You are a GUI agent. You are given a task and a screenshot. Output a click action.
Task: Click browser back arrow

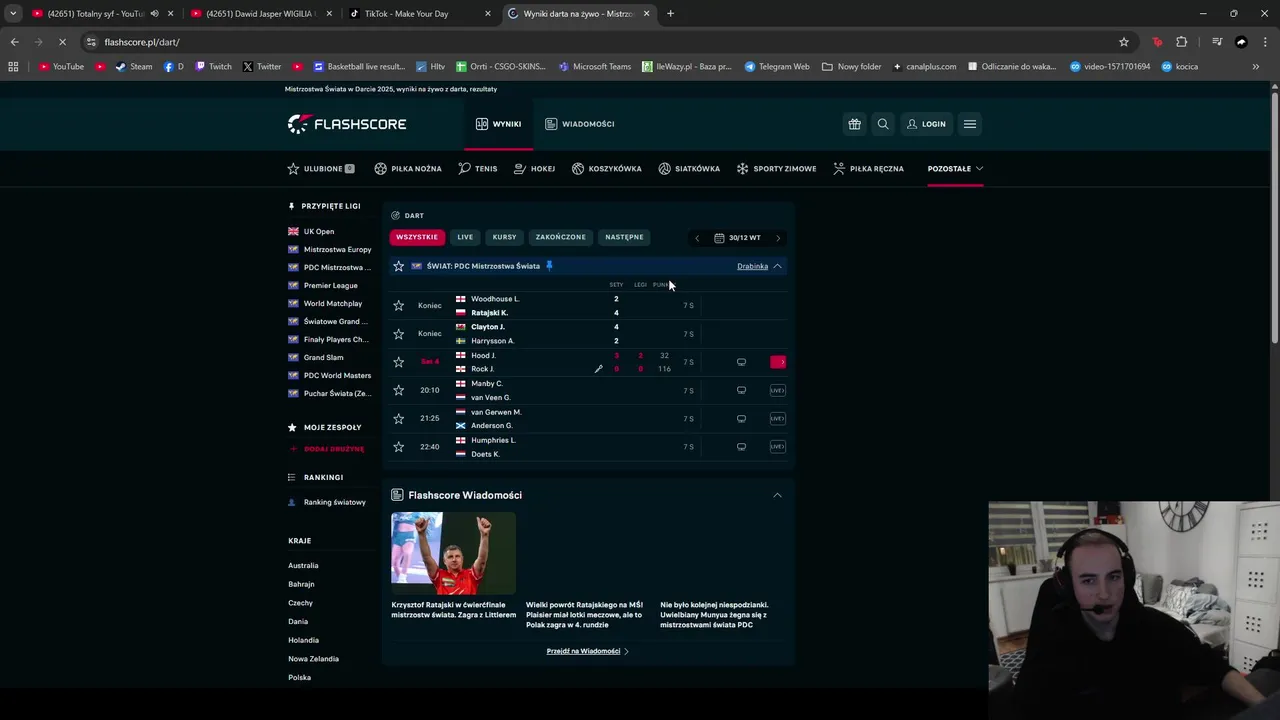click(x=14, y=42)
